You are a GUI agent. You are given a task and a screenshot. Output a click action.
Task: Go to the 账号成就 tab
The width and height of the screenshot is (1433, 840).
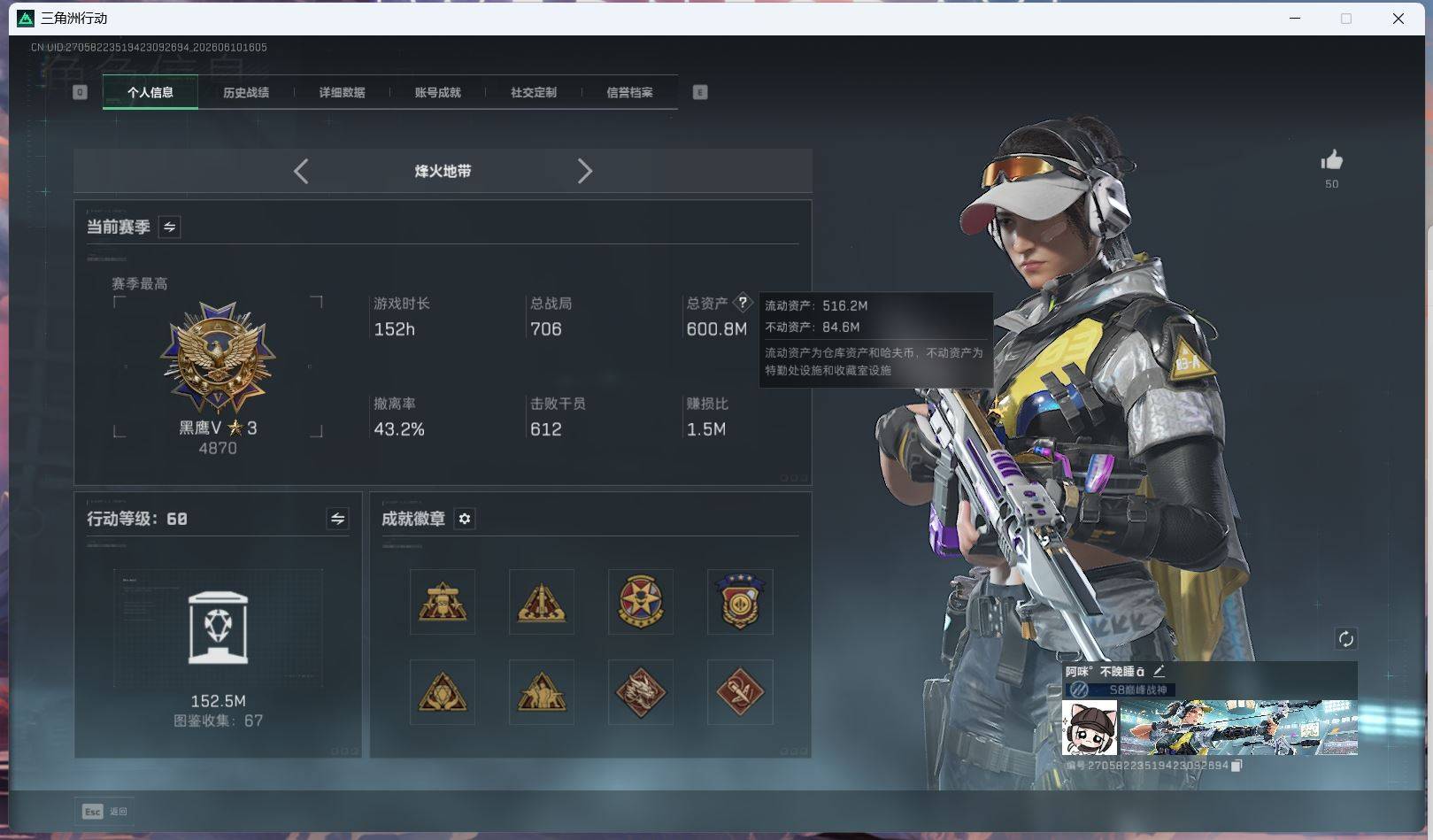click(438, 92)
